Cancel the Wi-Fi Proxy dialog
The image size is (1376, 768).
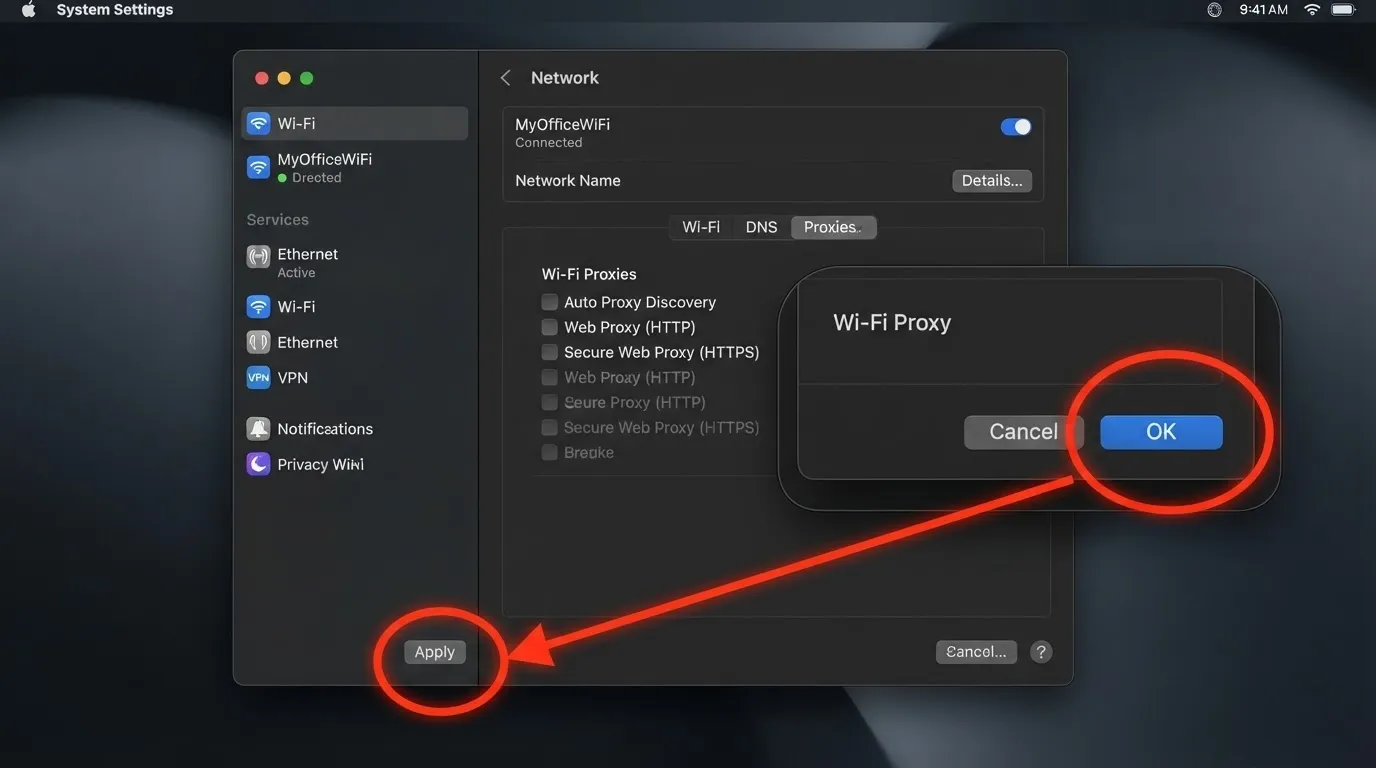(1023, 432)
